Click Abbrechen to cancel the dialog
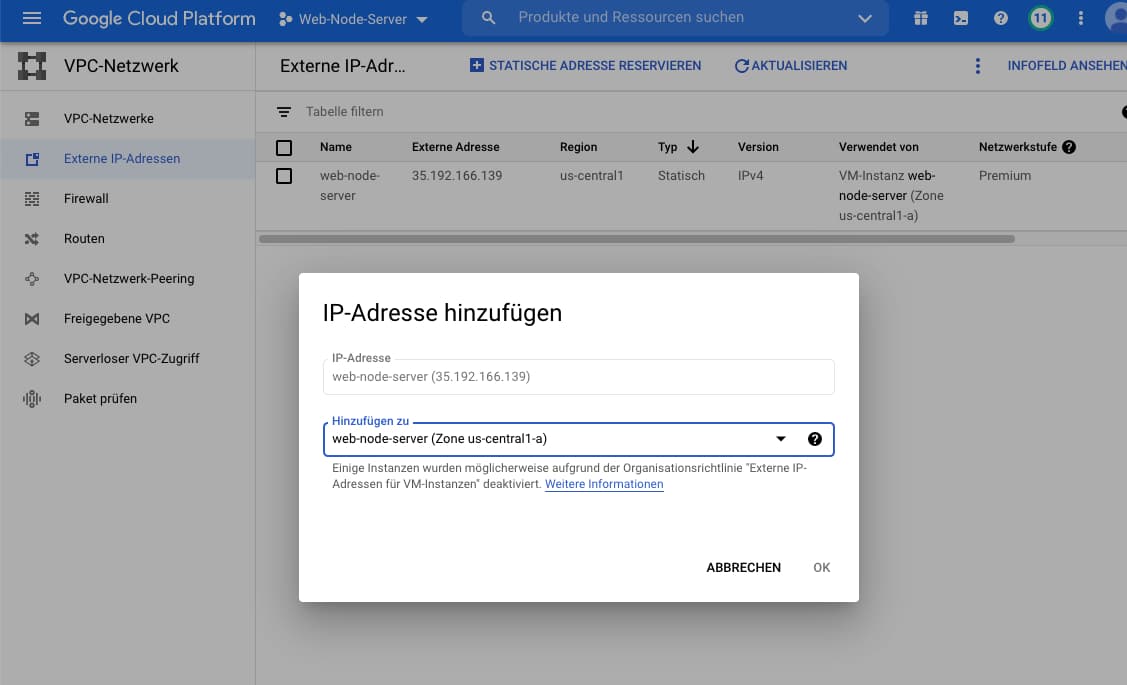Screen dimensions: 1127x685 743,567
